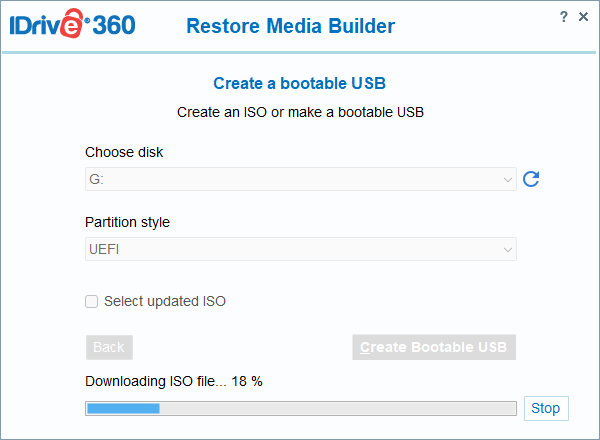The width and height of the screenshot is (600, 440).
Task: Click the Select updated ISO label text
Action: pyautogui.click(x=165, y=301)
